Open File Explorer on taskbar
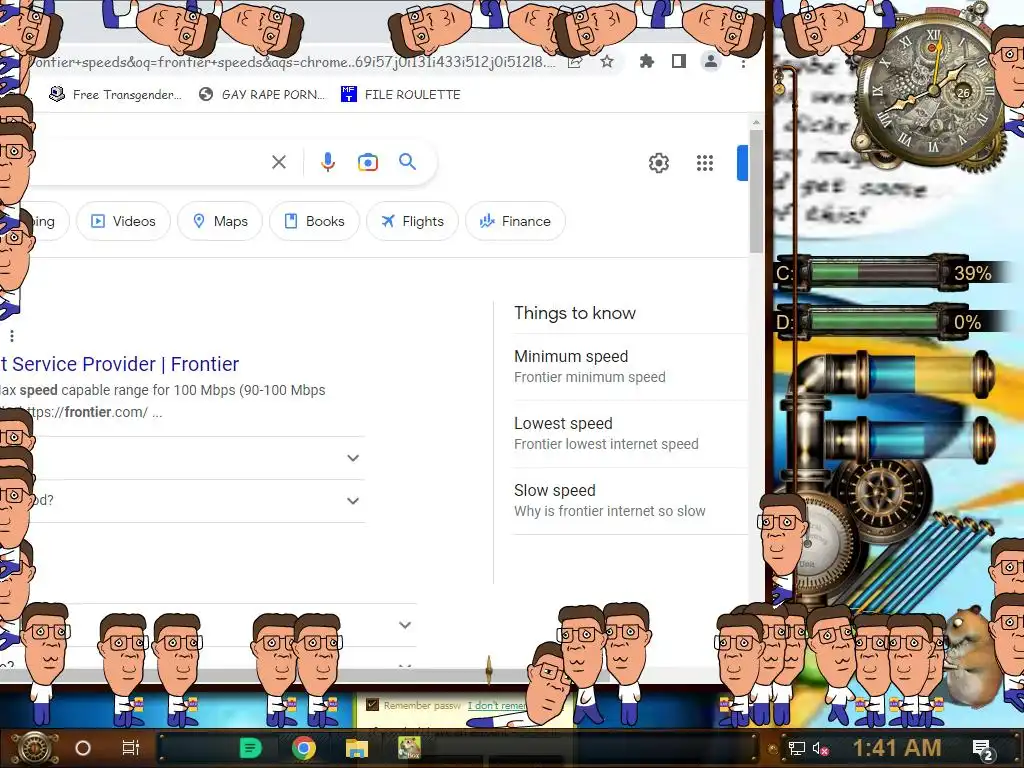The image size is (1024, 768). pos(357,748)
